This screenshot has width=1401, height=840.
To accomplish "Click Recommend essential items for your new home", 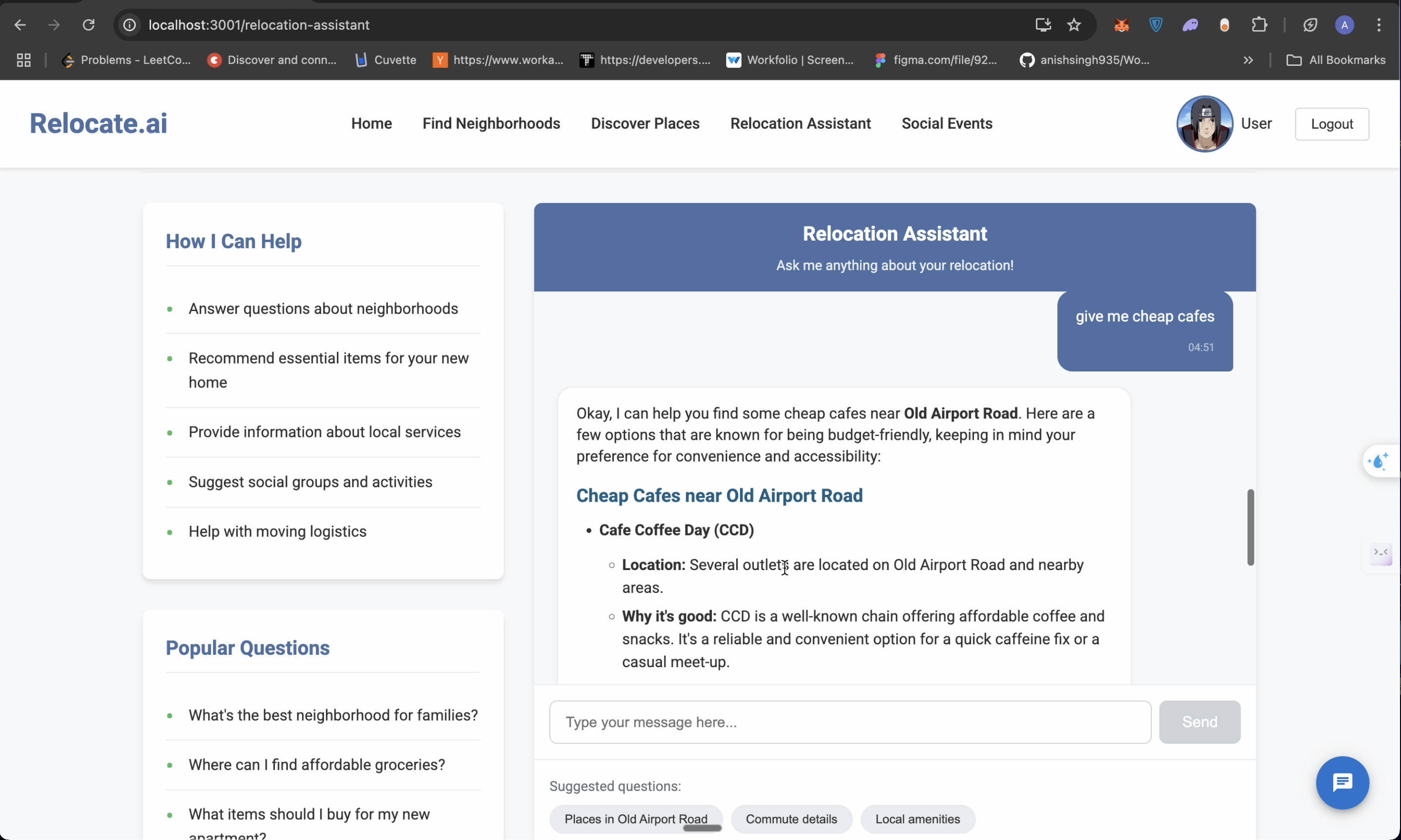I will (x=328, y=370).
